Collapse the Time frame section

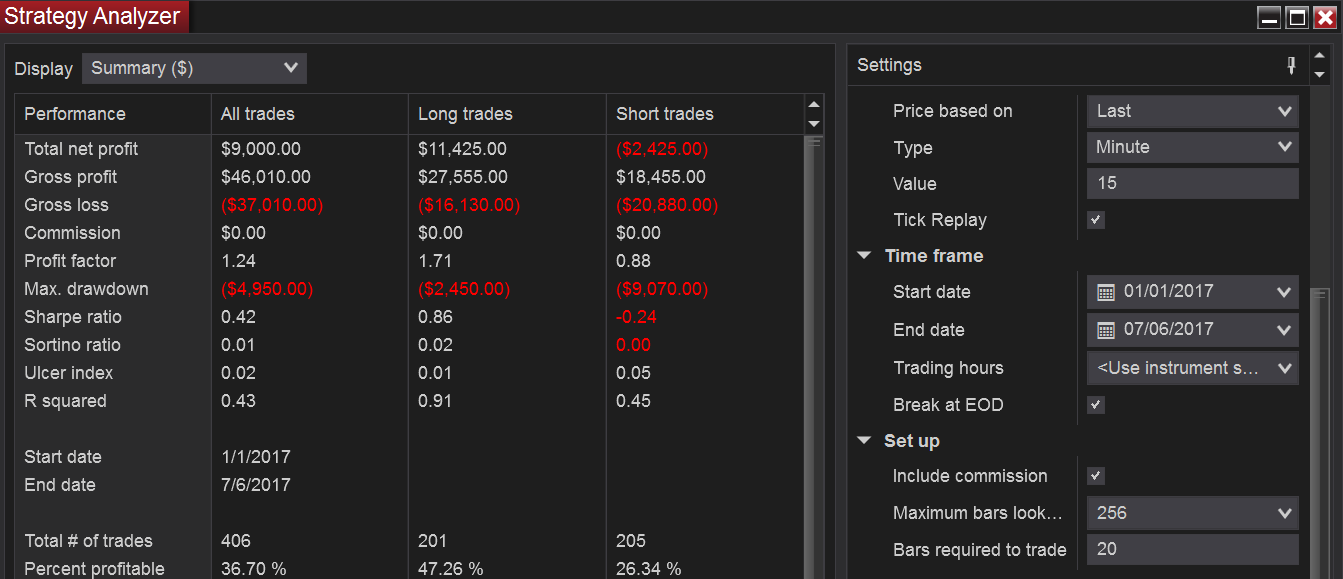click(x=864, y=256)
